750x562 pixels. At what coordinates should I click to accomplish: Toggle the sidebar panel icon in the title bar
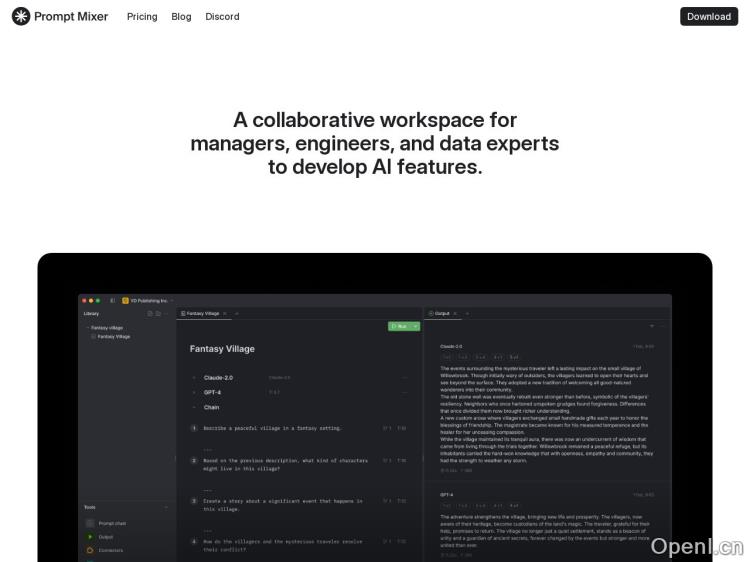click(112, 300)
